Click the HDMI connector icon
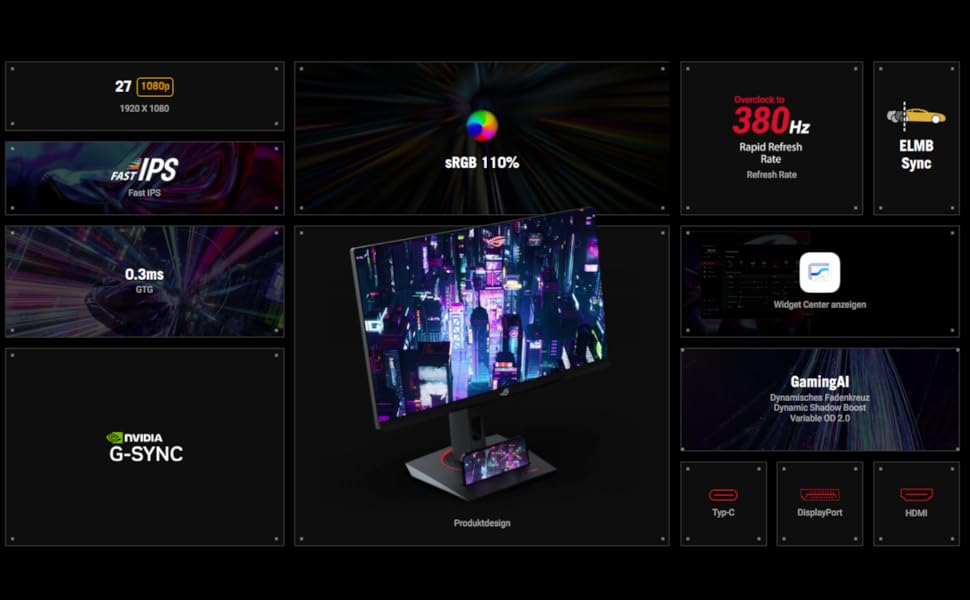Screen dimensions: 970x600 (916, 495)
